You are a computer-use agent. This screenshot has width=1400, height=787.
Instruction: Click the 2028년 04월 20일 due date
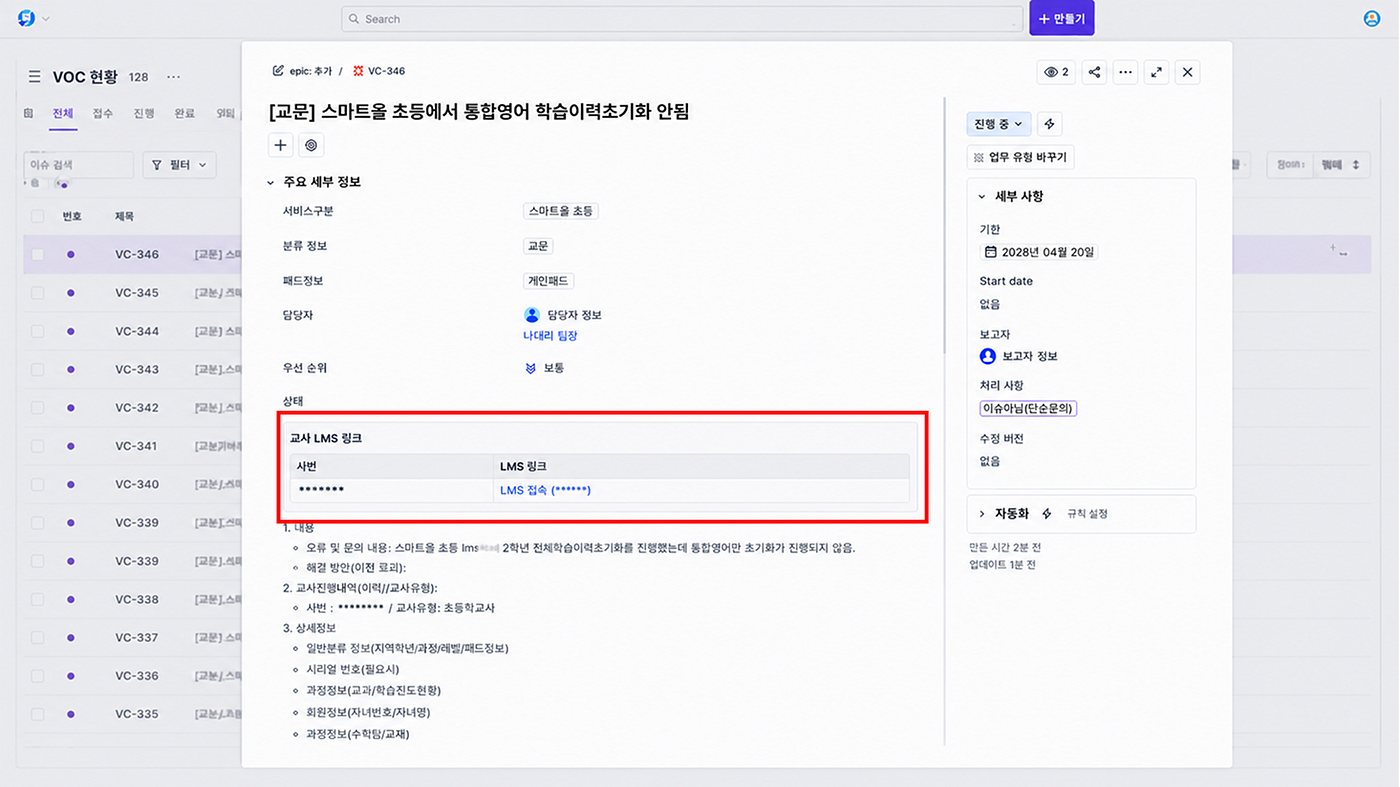tap(1039, 252)
